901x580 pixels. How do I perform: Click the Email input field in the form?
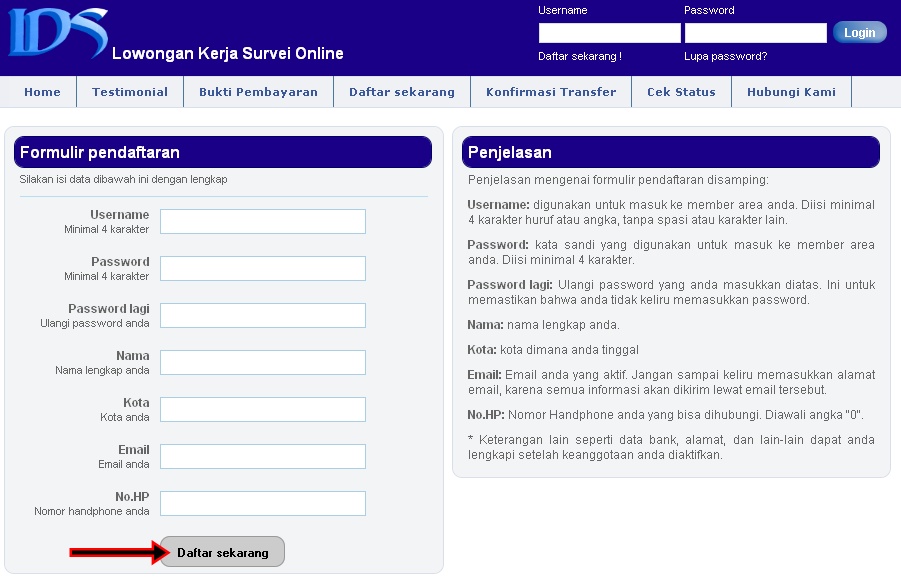[x=263, y=456]
